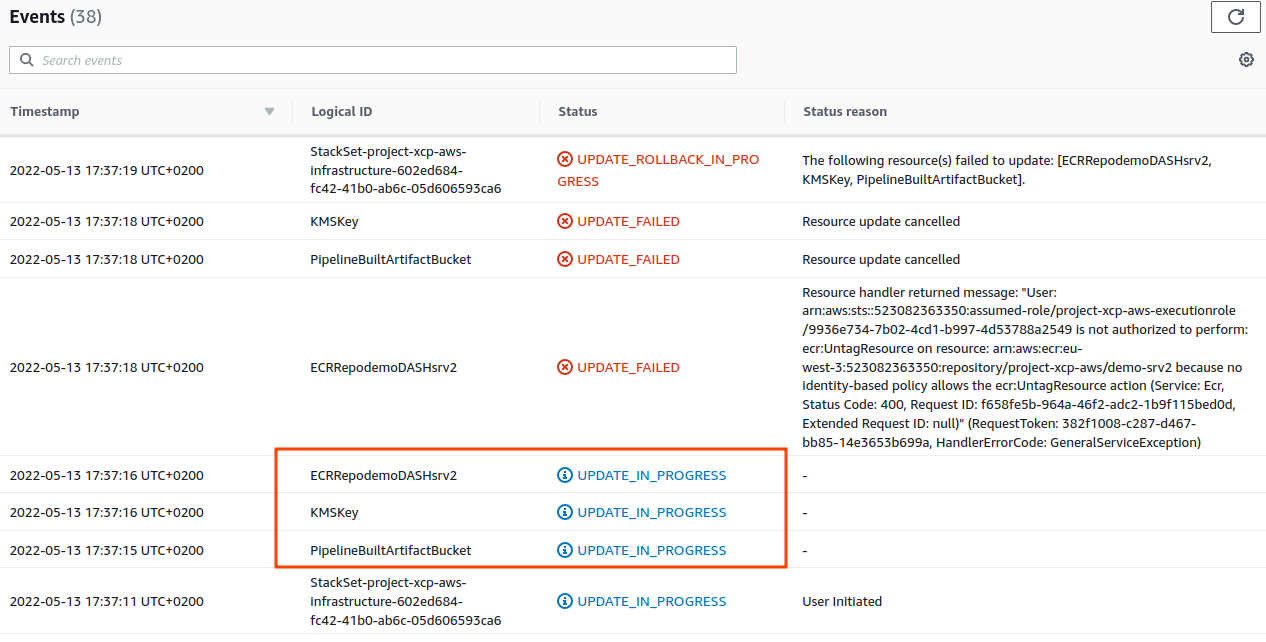Click info icon on KMSKey UPDATE_IN_PROGRESS
Viewport: 1266px width, 642px height.
565,512
